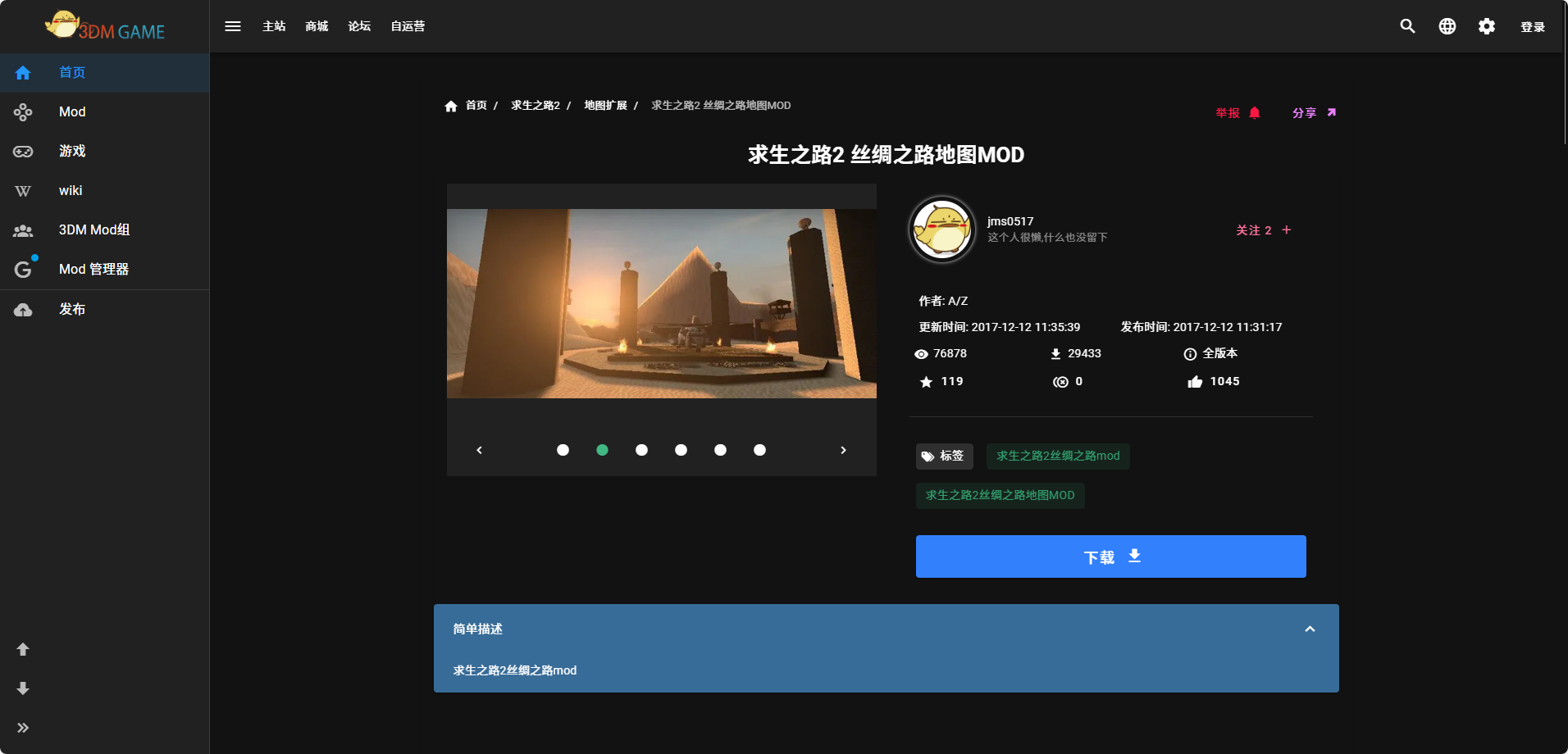Click tag 求生之路2丝绸之路地图MOD
This screenshot has width=1568, height=754.
click(x=1000, y=495)
